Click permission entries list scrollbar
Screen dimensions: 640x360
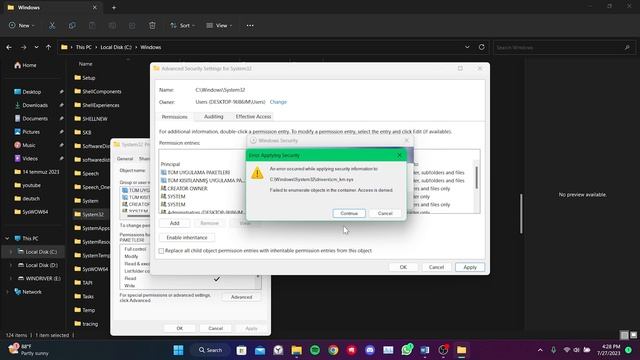tap(476, 178)
